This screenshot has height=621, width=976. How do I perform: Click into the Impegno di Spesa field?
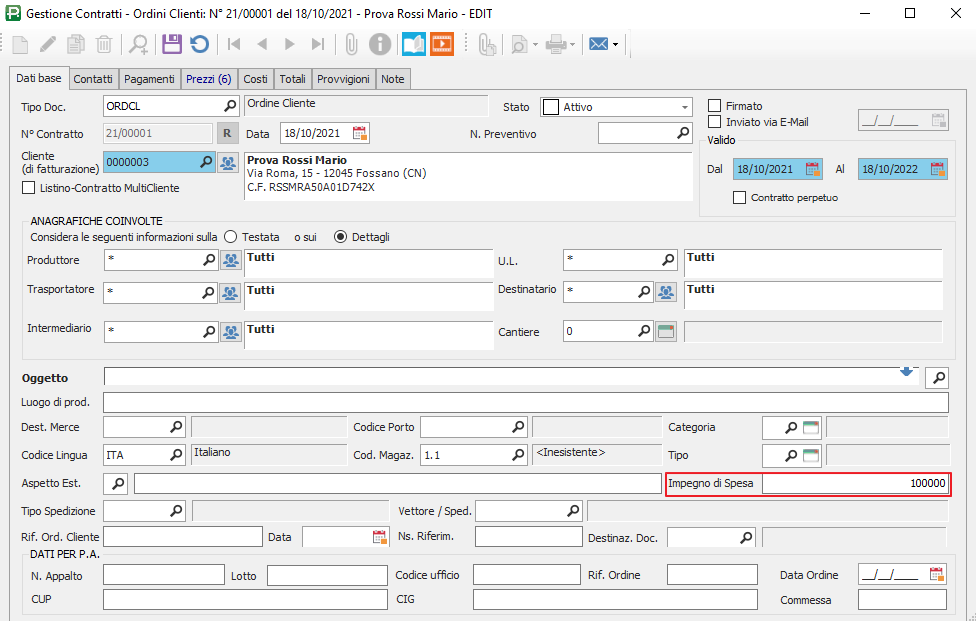(855, 484)
